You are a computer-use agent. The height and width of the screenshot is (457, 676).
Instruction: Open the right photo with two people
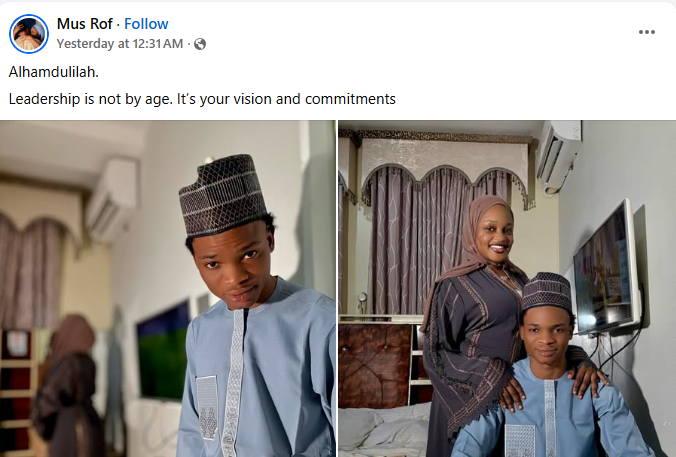[x=506, y=288]
